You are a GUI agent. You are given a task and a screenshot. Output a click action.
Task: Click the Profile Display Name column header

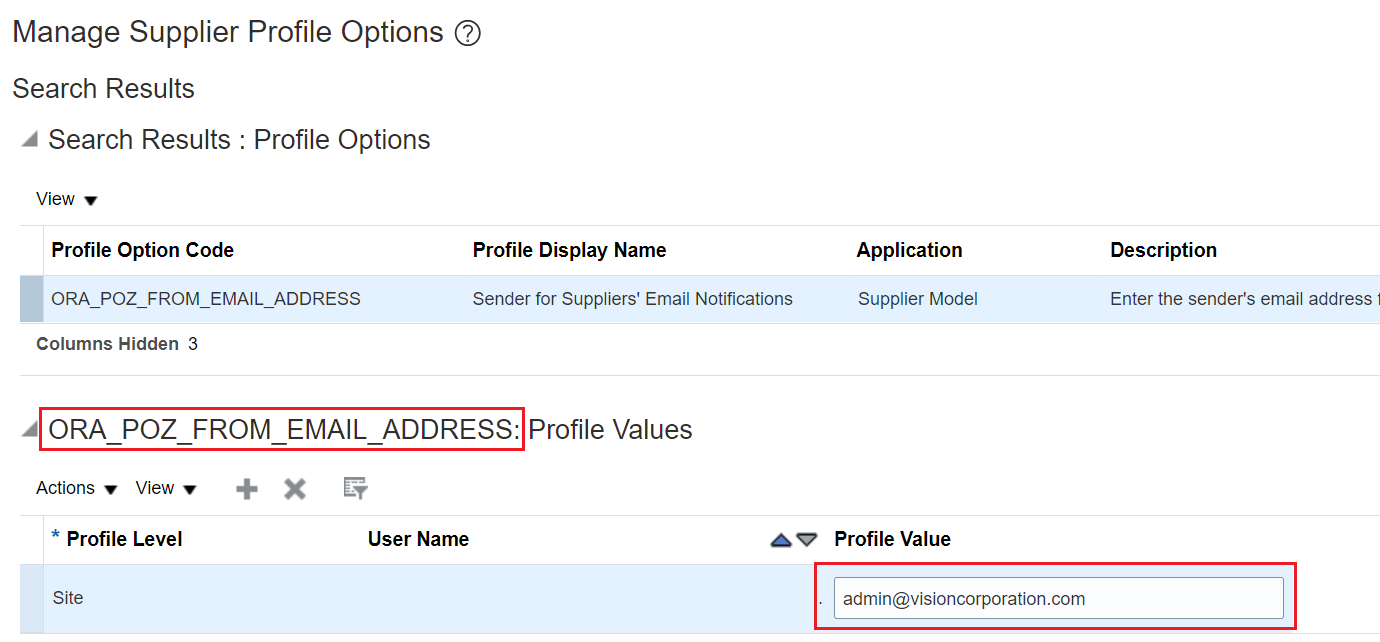tap(569, 250)
